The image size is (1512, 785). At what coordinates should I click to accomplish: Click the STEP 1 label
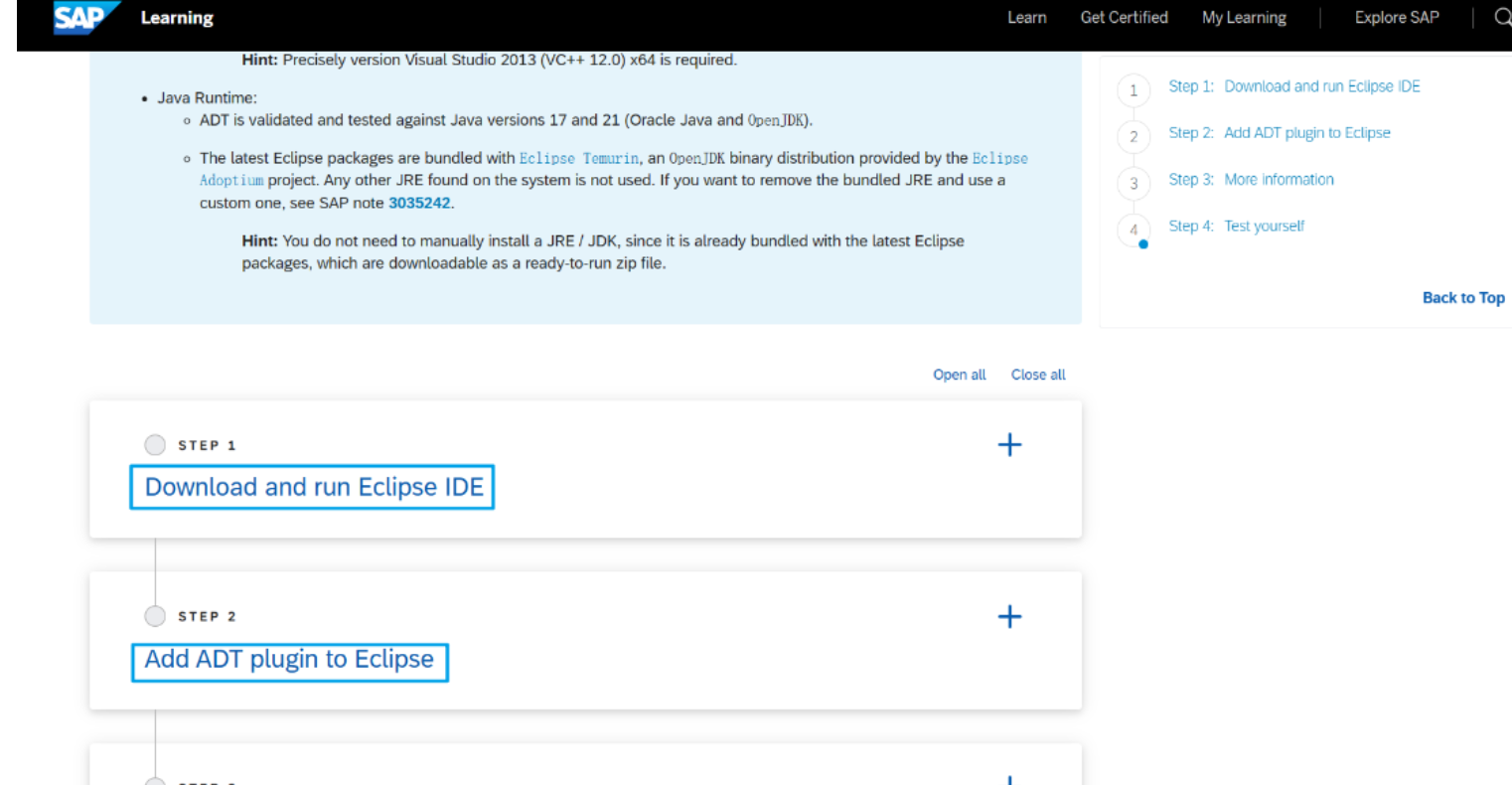207,445
